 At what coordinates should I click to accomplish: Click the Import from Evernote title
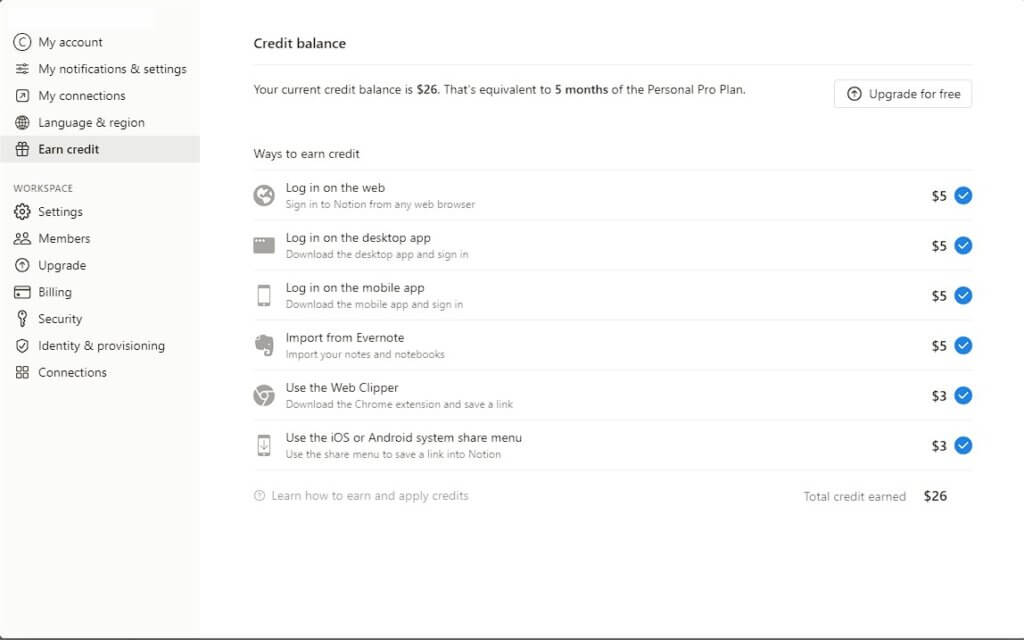click(x=345, y=338)
